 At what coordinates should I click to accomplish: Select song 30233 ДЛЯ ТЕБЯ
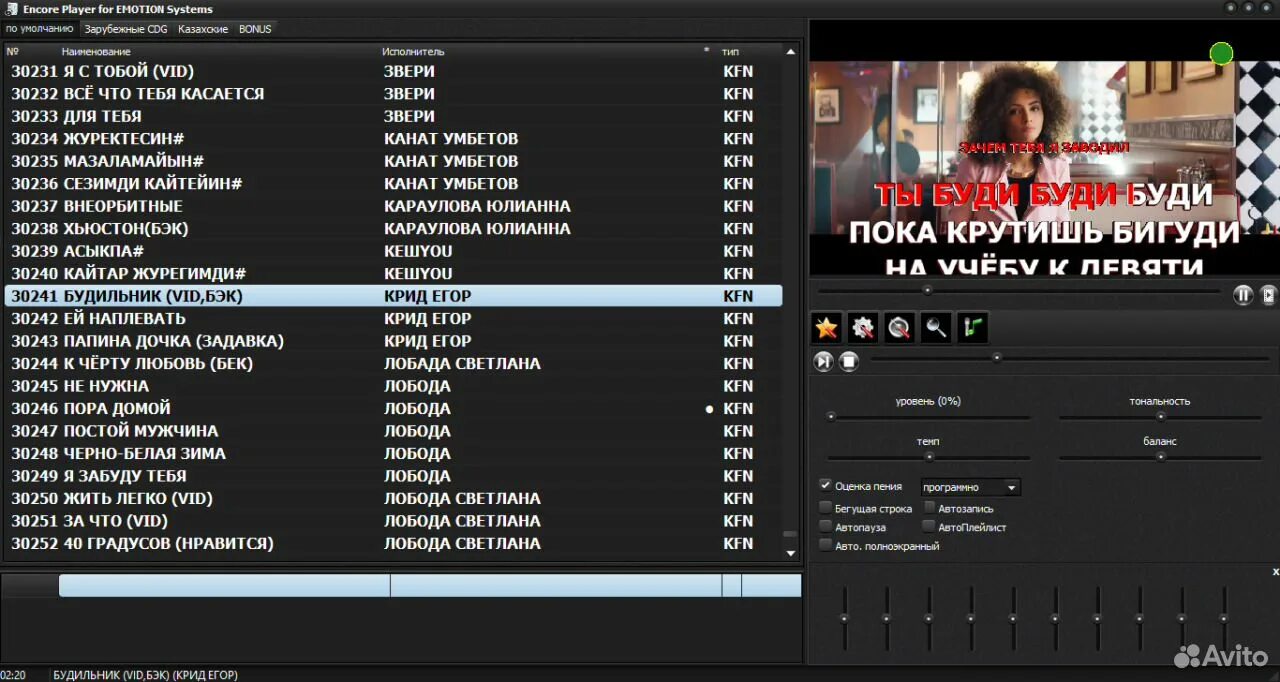pyautogui.click(x=393, y=116)
